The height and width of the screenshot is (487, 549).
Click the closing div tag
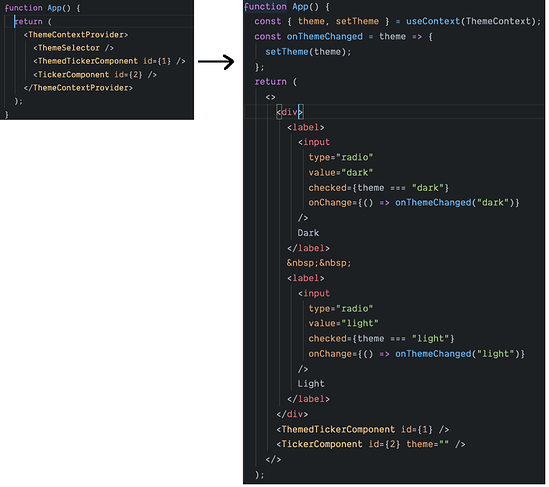292,414
